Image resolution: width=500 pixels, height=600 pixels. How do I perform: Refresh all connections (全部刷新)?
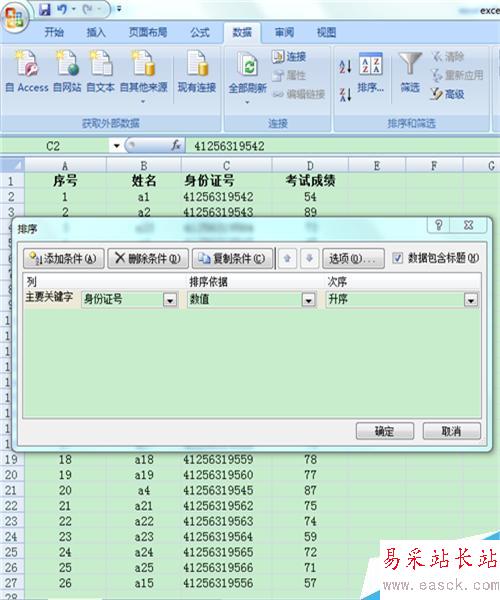click(x=248, y=72)
